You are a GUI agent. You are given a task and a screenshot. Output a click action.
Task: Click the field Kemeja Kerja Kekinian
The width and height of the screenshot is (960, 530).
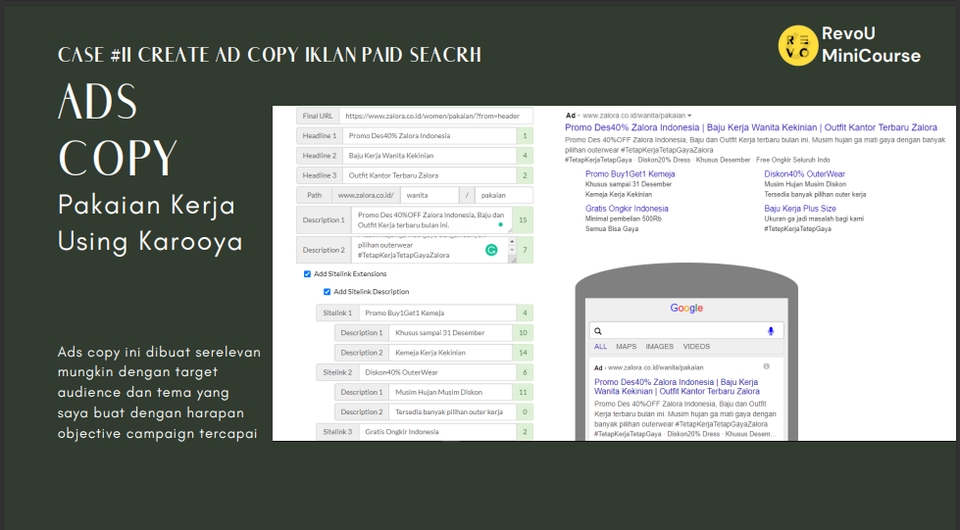(x=453, y=353)
